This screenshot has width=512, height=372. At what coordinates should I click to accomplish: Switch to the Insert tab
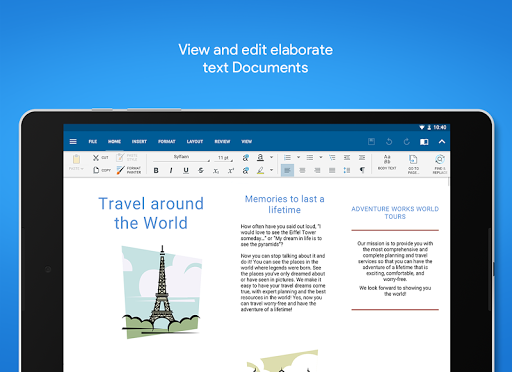[x=139, y=142]
